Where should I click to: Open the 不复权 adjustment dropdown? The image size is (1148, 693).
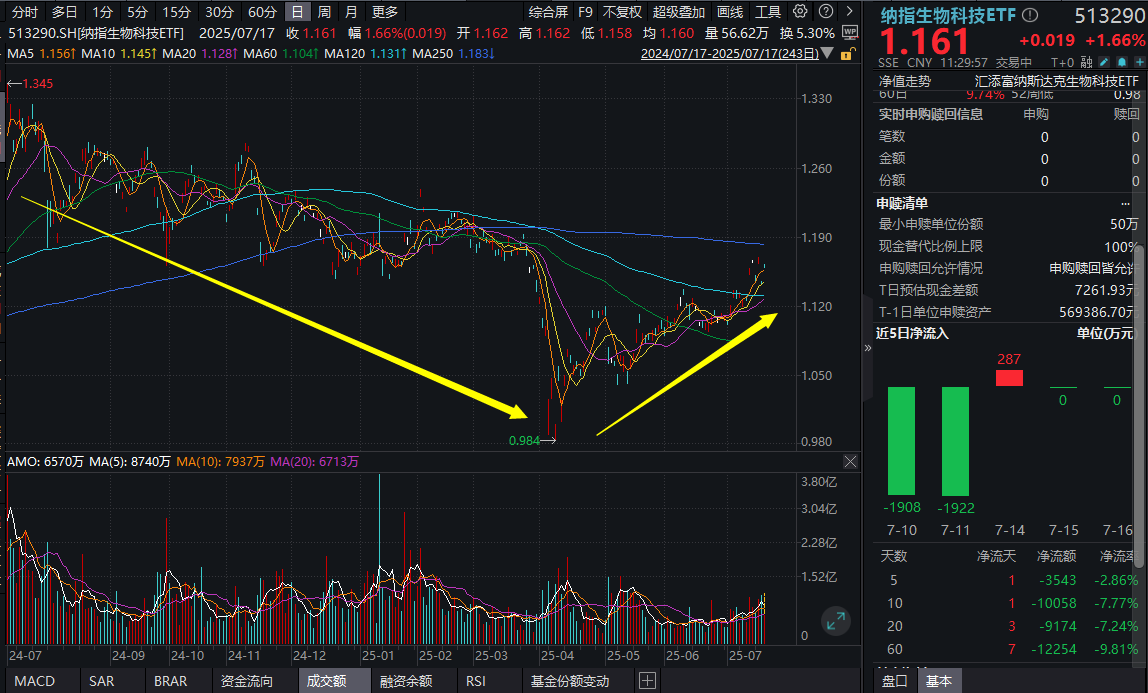[621, 12]
